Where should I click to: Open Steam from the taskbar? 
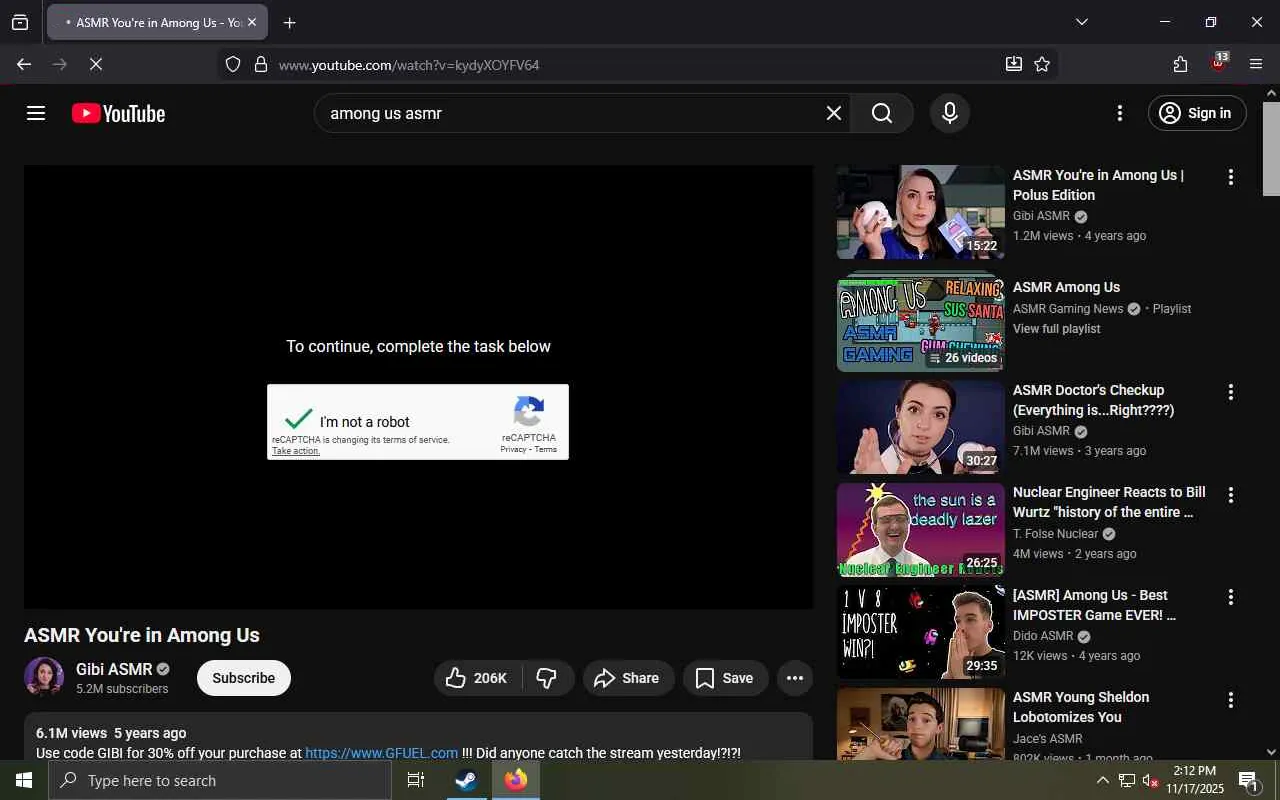click(x=466, y=780)
